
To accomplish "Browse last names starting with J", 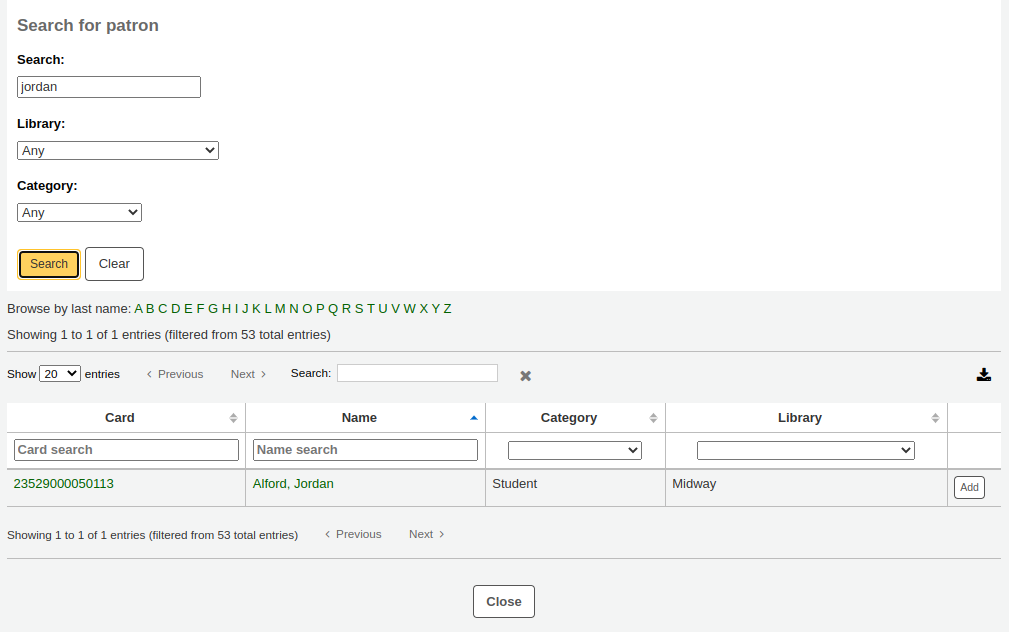I will coord(245,309).
